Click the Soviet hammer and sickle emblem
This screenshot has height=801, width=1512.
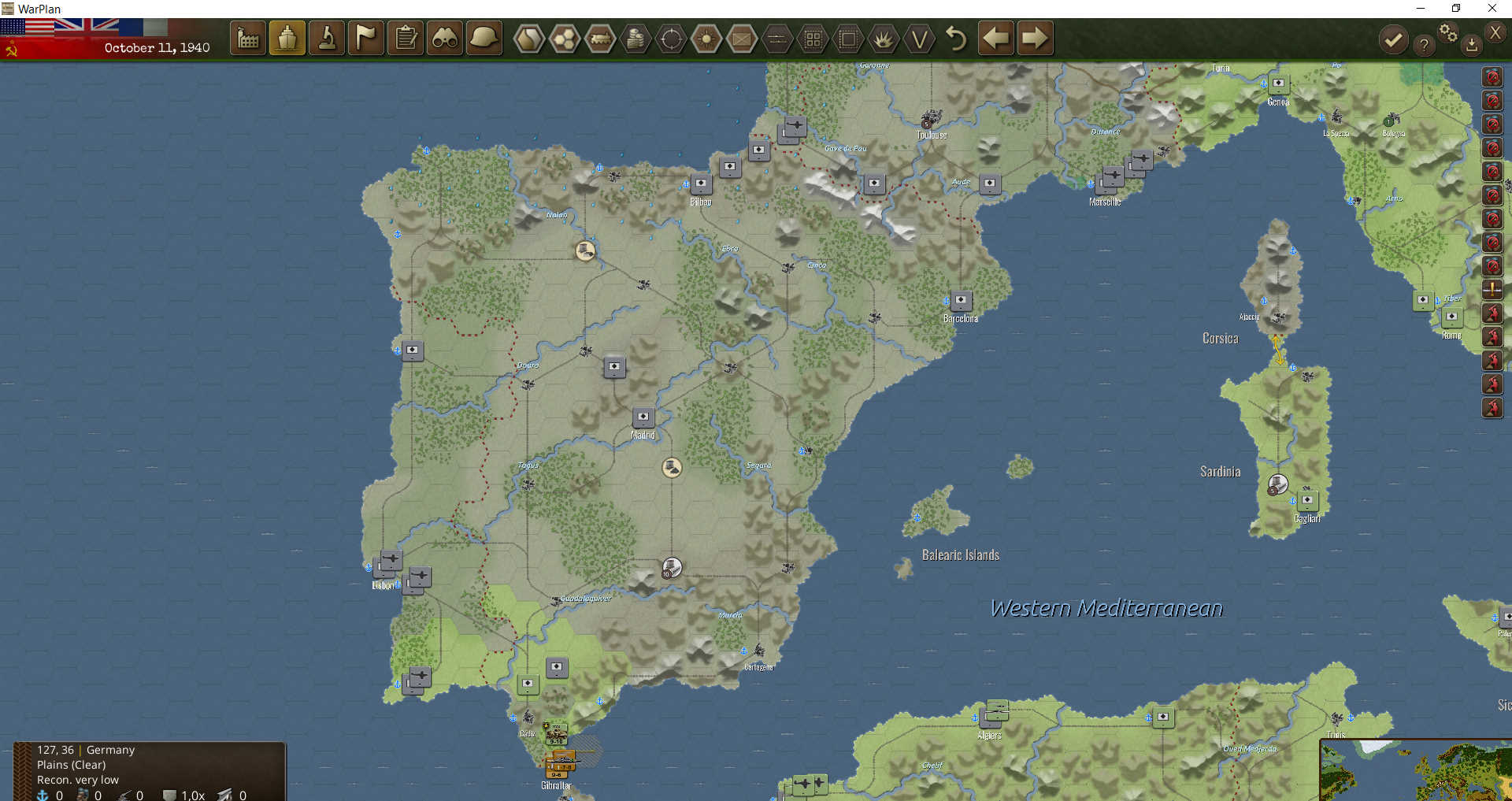point(11,50)
